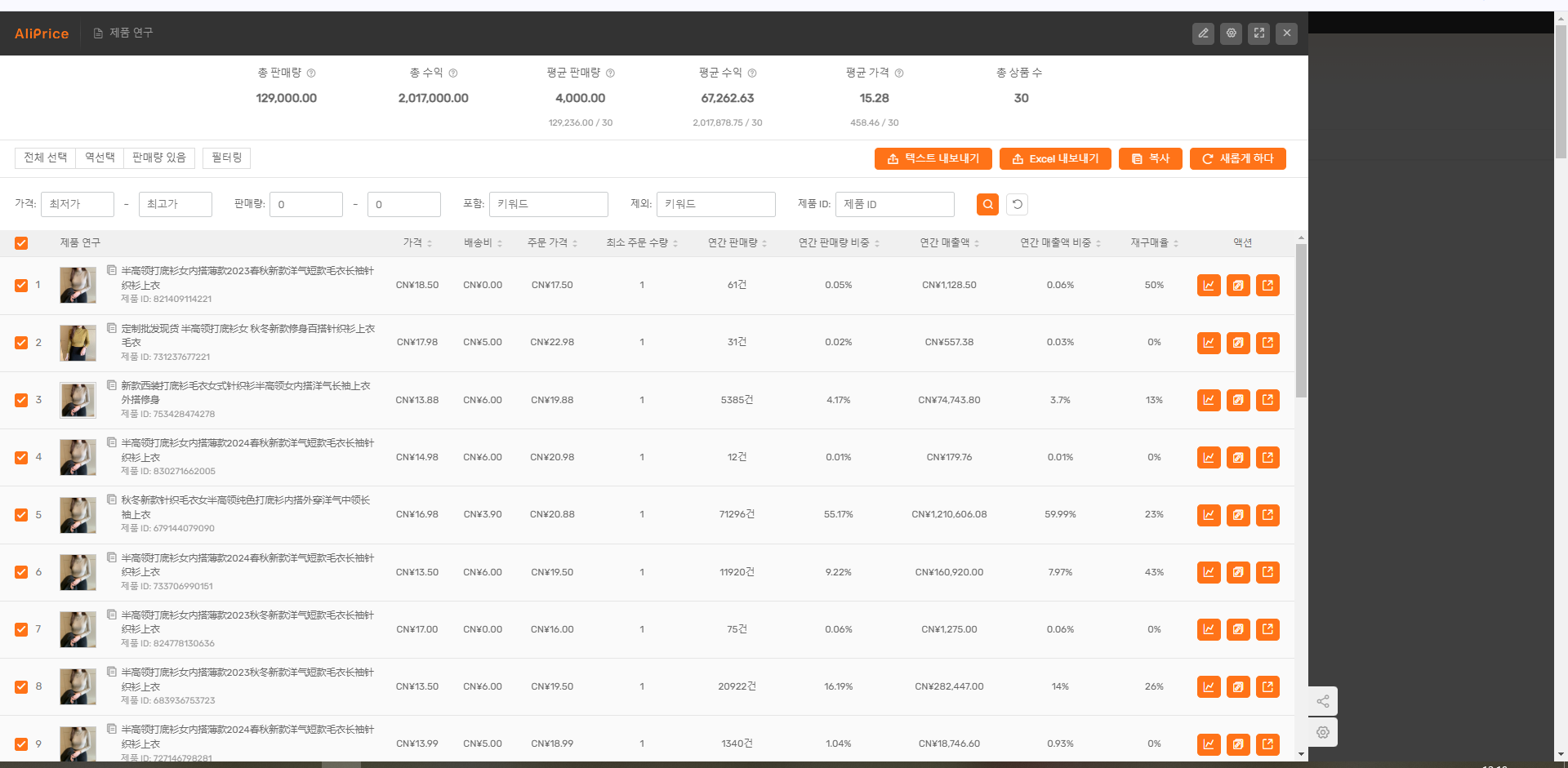This screenshot has width=1568, height=768.
Task: Toggle the select-all header checkbox
Action: tap(21, 243)
